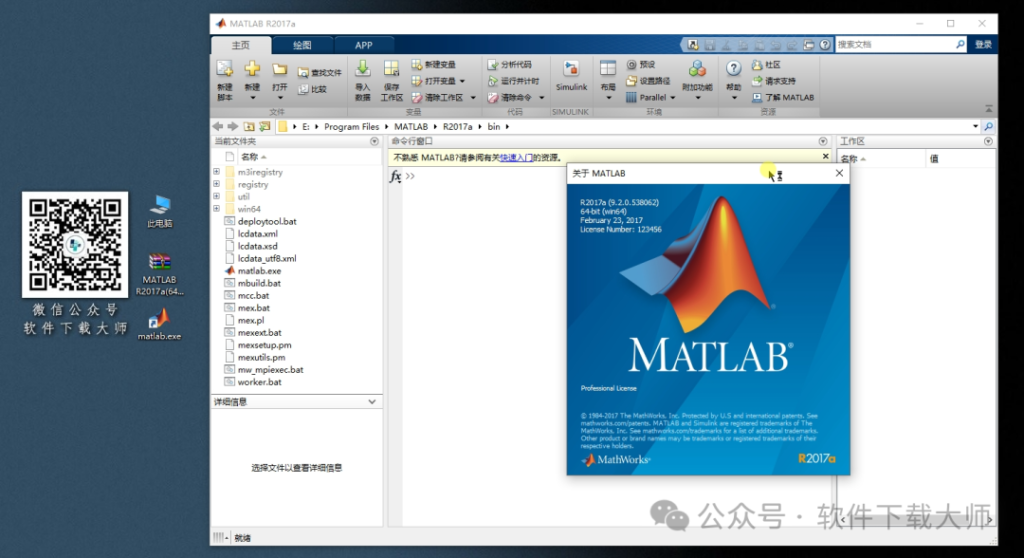Click the New Script (新建脚本) icon
The image size is (1024, 558).
point(225,69)
